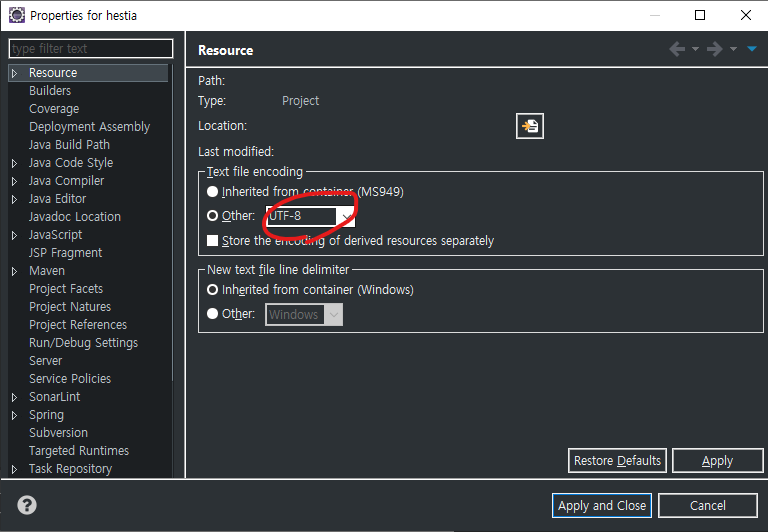
Task: Expand the Task Repository node
Action: [x=15, y=469]
